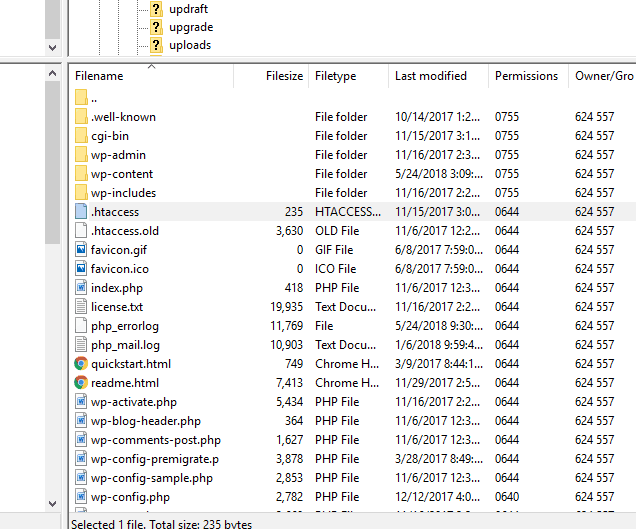This screenshot has width=636, height=529.
Task: Select the upgrade tree item label
Action: pos(191,27)
